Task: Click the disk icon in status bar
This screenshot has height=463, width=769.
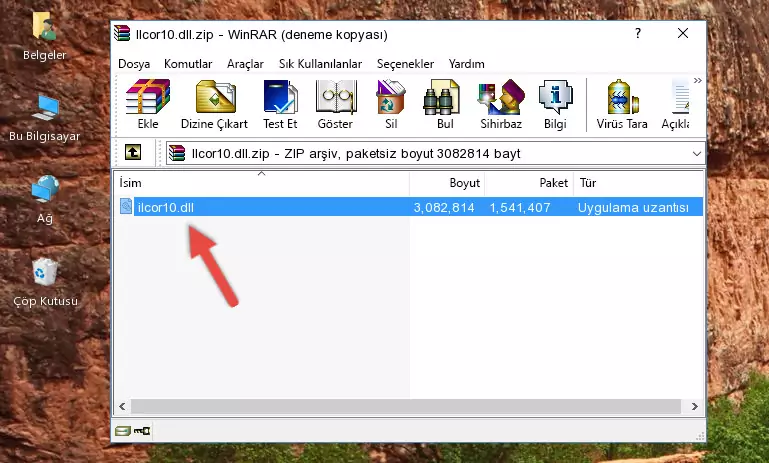Action: tap(123, 431)
